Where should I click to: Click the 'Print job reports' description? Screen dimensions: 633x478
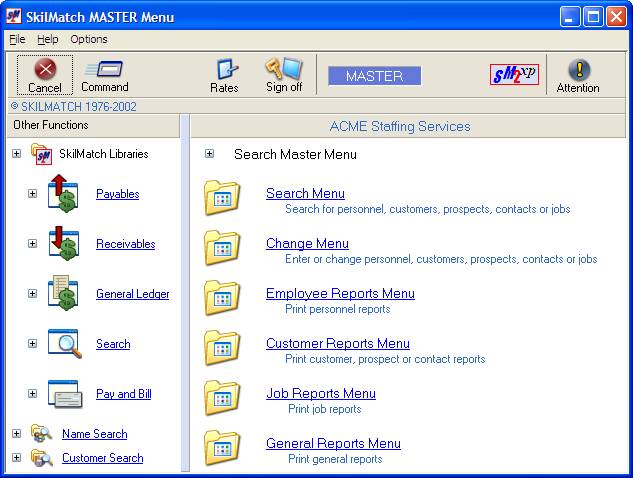coord(325,409)
